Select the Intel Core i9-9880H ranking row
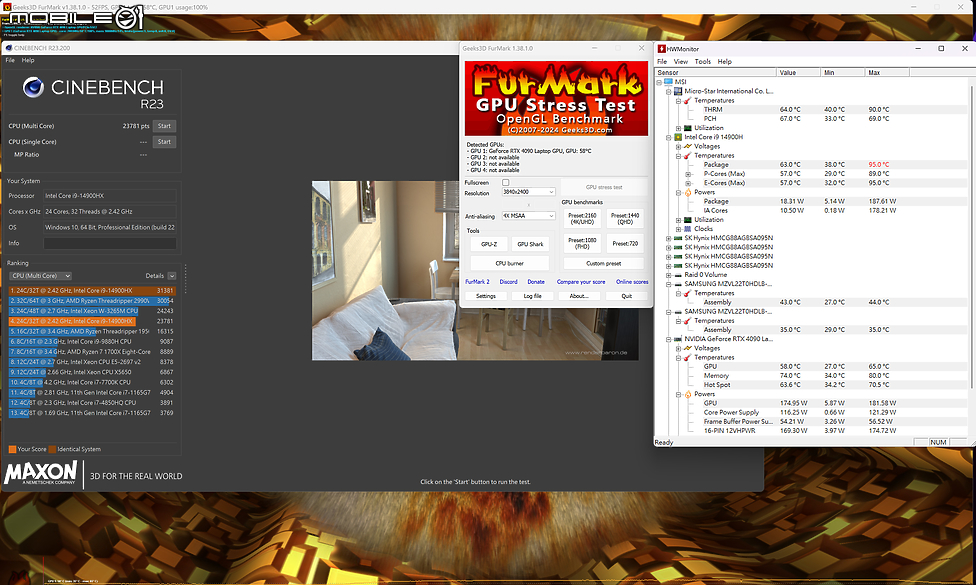The width and height of the screenshot is (976, 585). tap(92, 342)
